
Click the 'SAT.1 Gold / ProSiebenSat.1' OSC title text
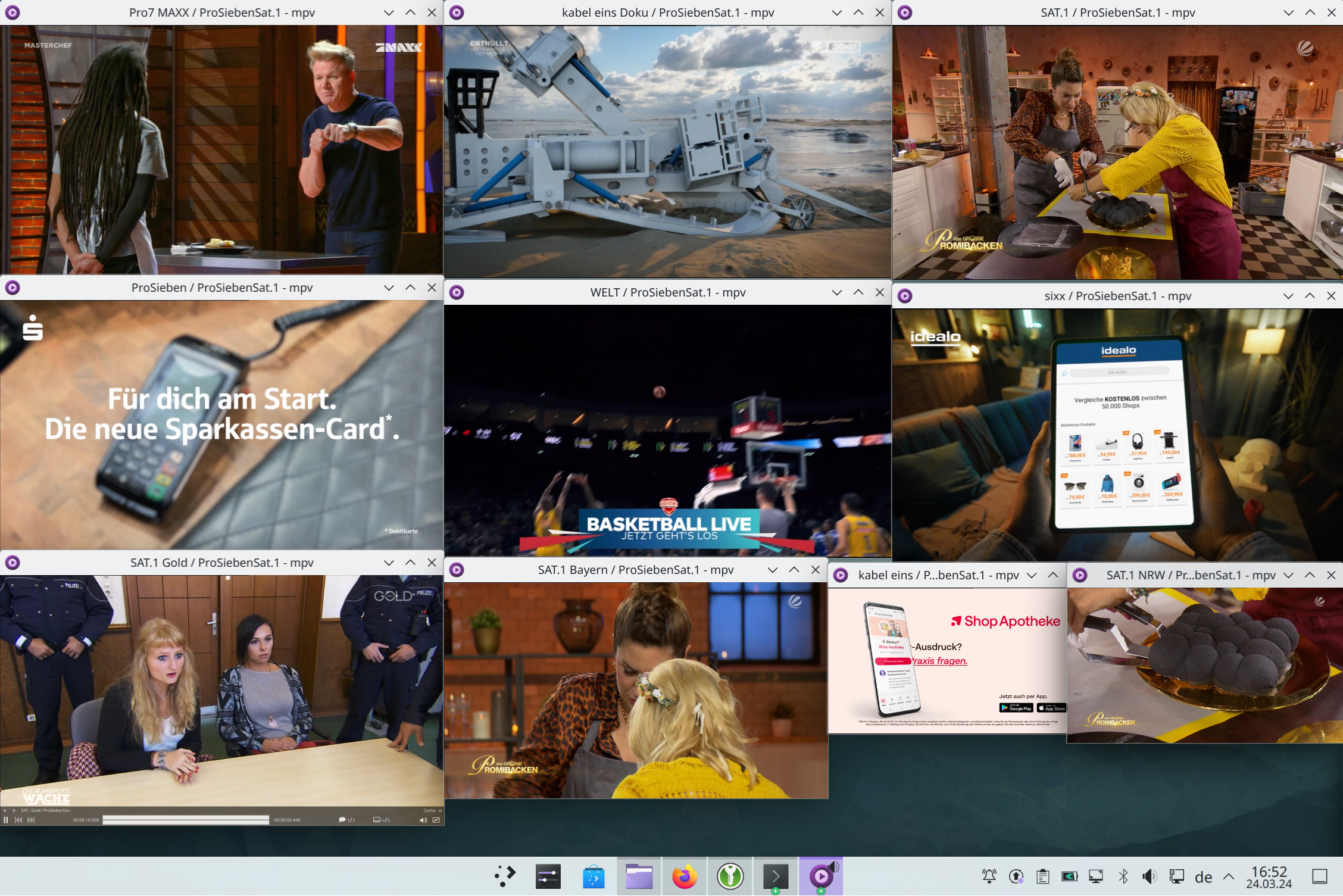point(46,810)
